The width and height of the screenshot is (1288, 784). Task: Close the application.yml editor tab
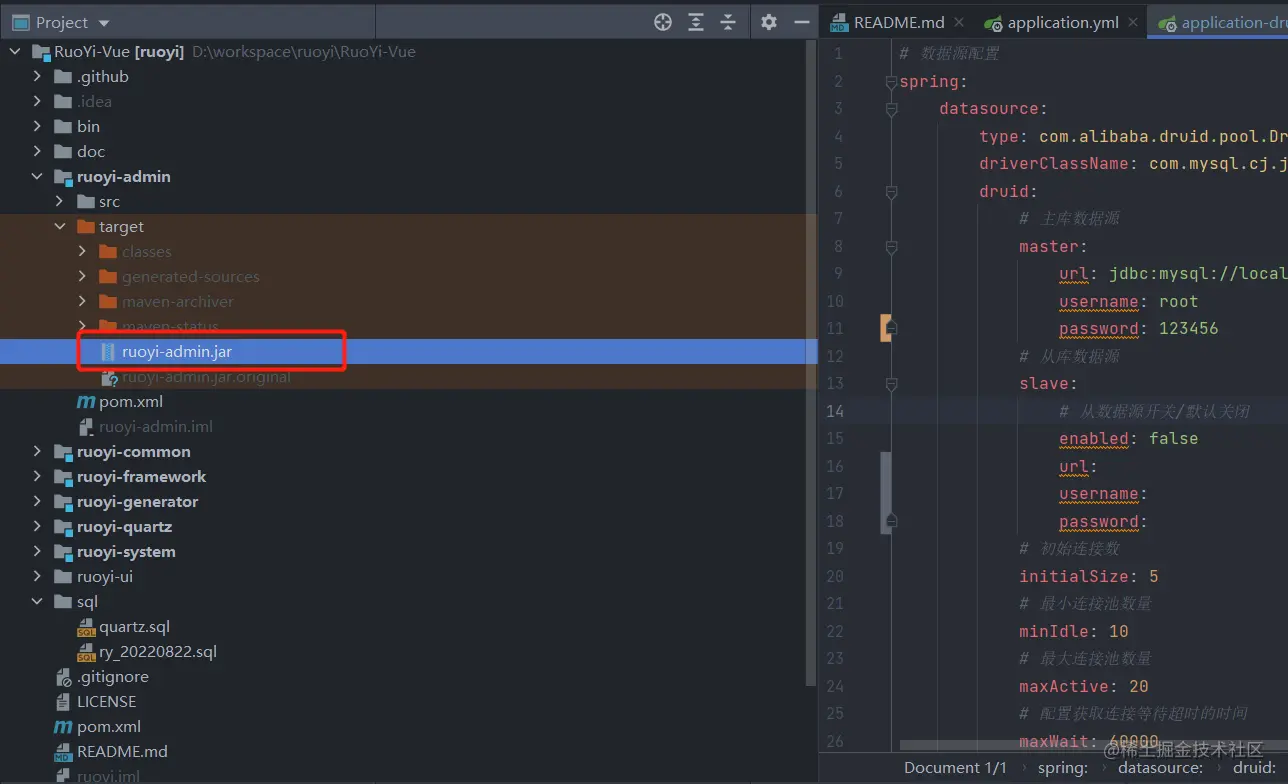pos(1133,22)
